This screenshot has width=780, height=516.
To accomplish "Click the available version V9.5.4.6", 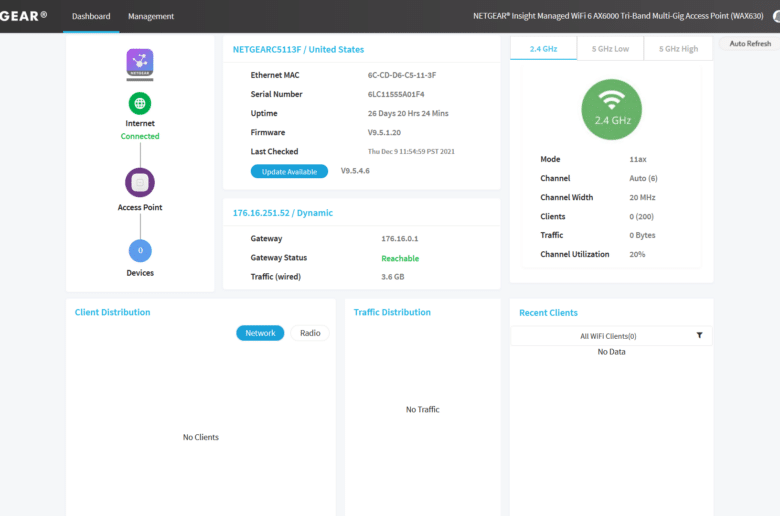I will (355, 171).
